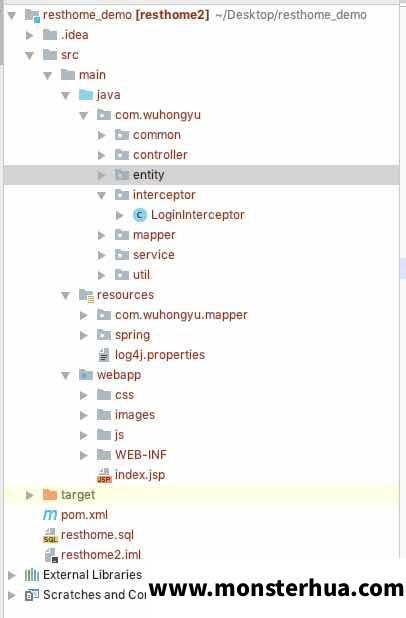Click the resthome.sql file icon
The height and width of the screenshot is (618, 406).
(50, 535)
